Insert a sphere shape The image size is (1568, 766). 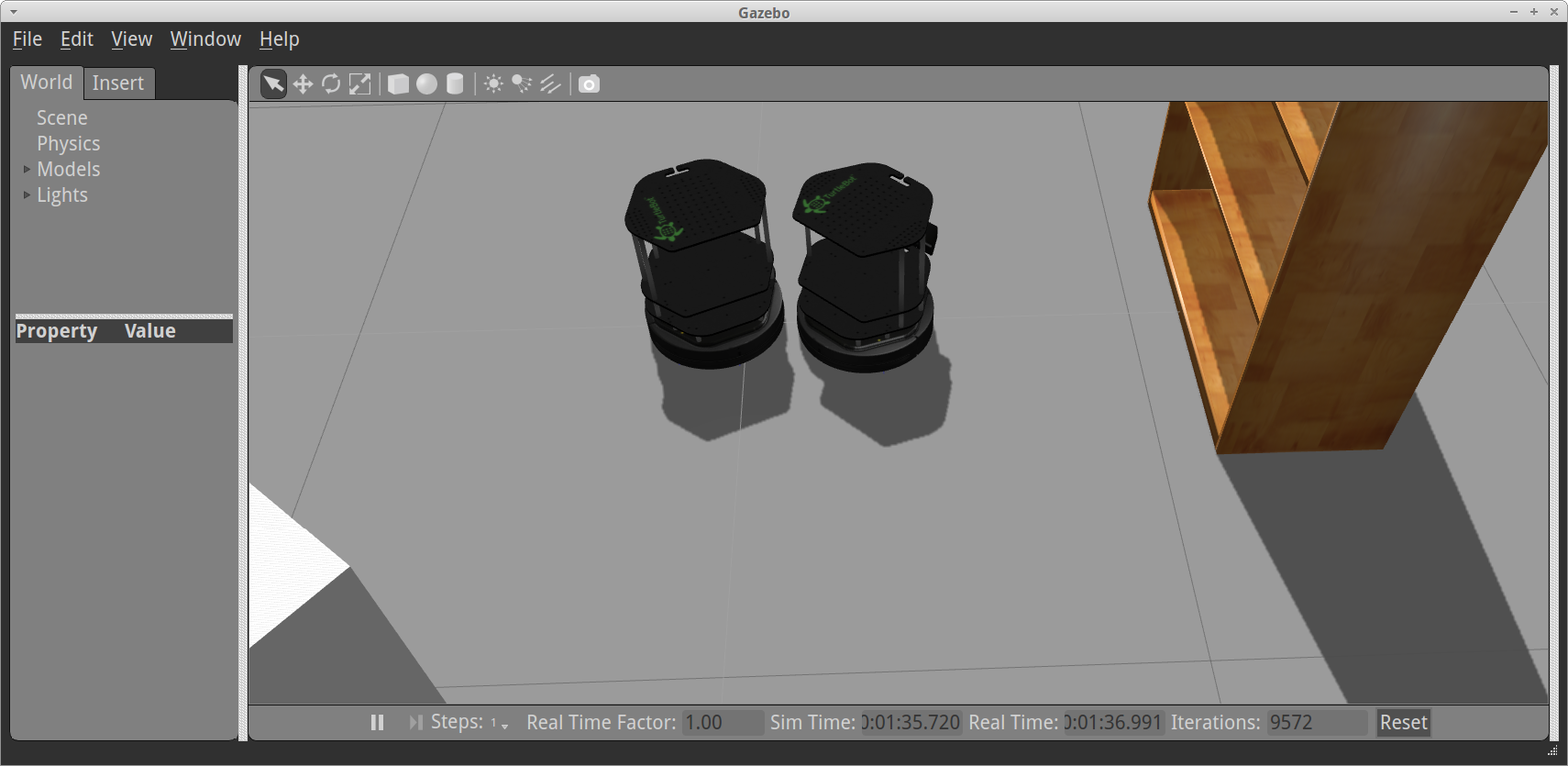(426, 84)
